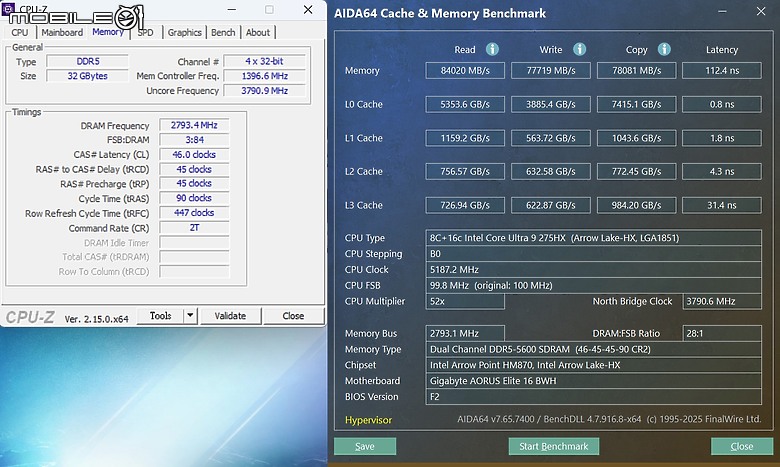Click the L3 Cache Copy value 984.20 GB/s

tap(636, 205)
